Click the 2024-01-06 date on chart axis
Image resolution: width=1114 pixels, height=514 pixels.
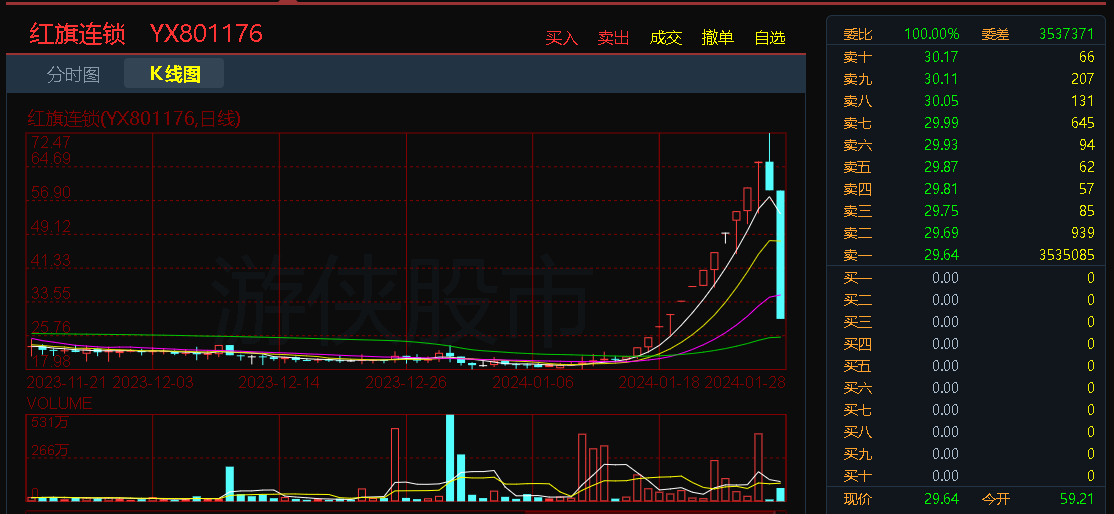click(x=534, y=382)
